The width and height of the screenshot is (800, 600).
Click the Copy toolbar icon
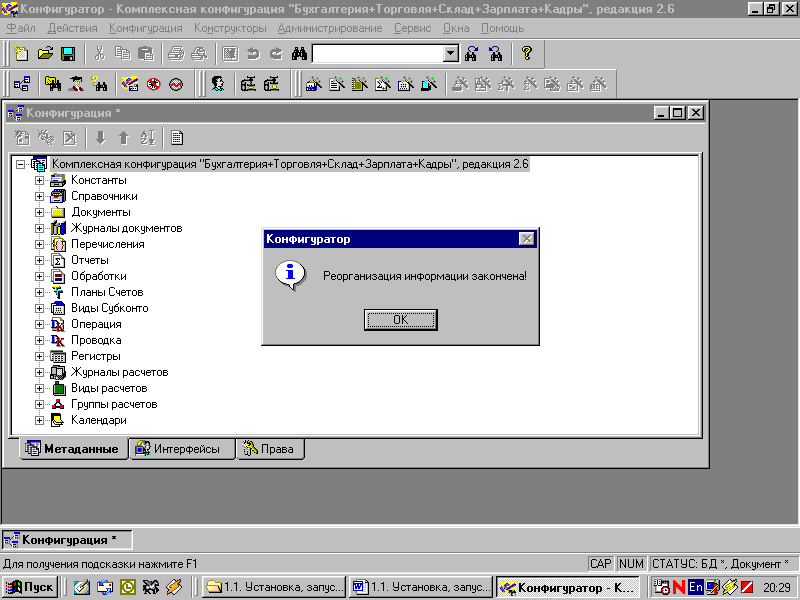click(122, 54)
